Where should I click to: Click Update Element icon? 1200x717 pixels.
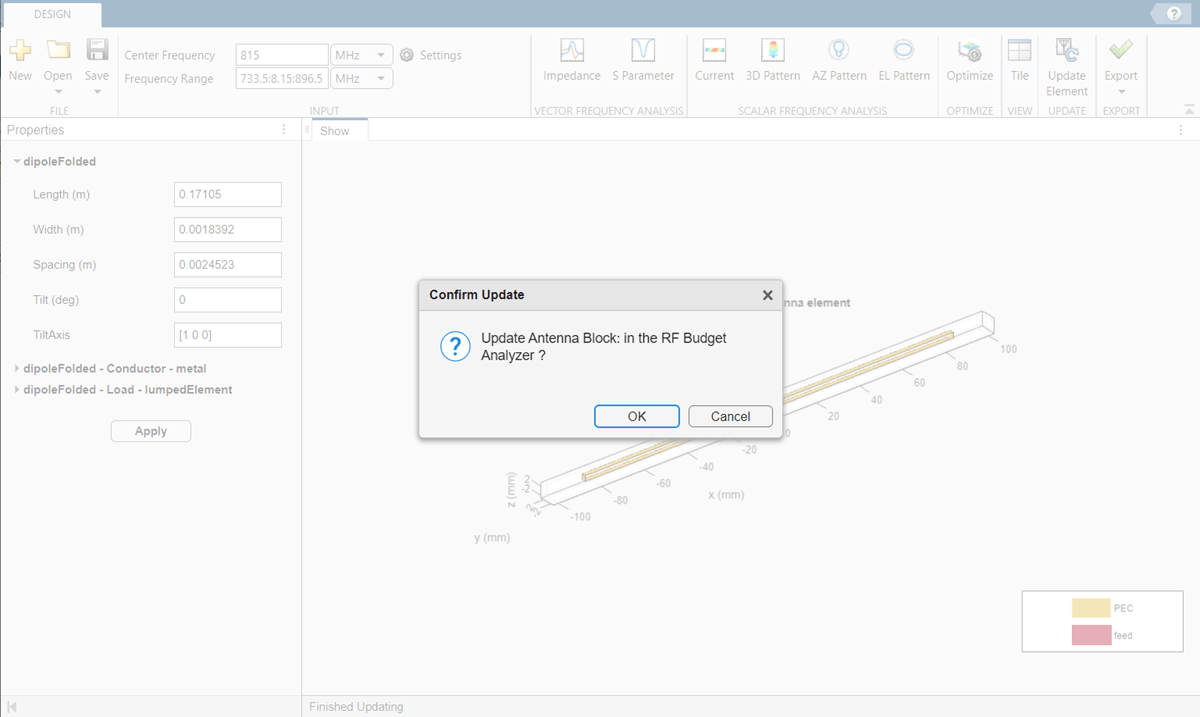1067,51
